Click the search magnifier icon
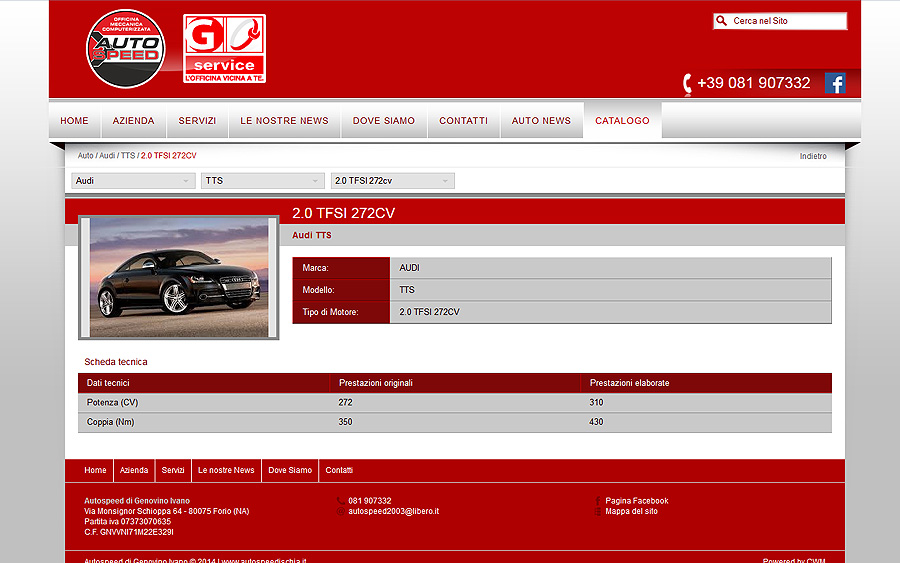Viewport: 900px width, 563px height. (x=721, y=21)
